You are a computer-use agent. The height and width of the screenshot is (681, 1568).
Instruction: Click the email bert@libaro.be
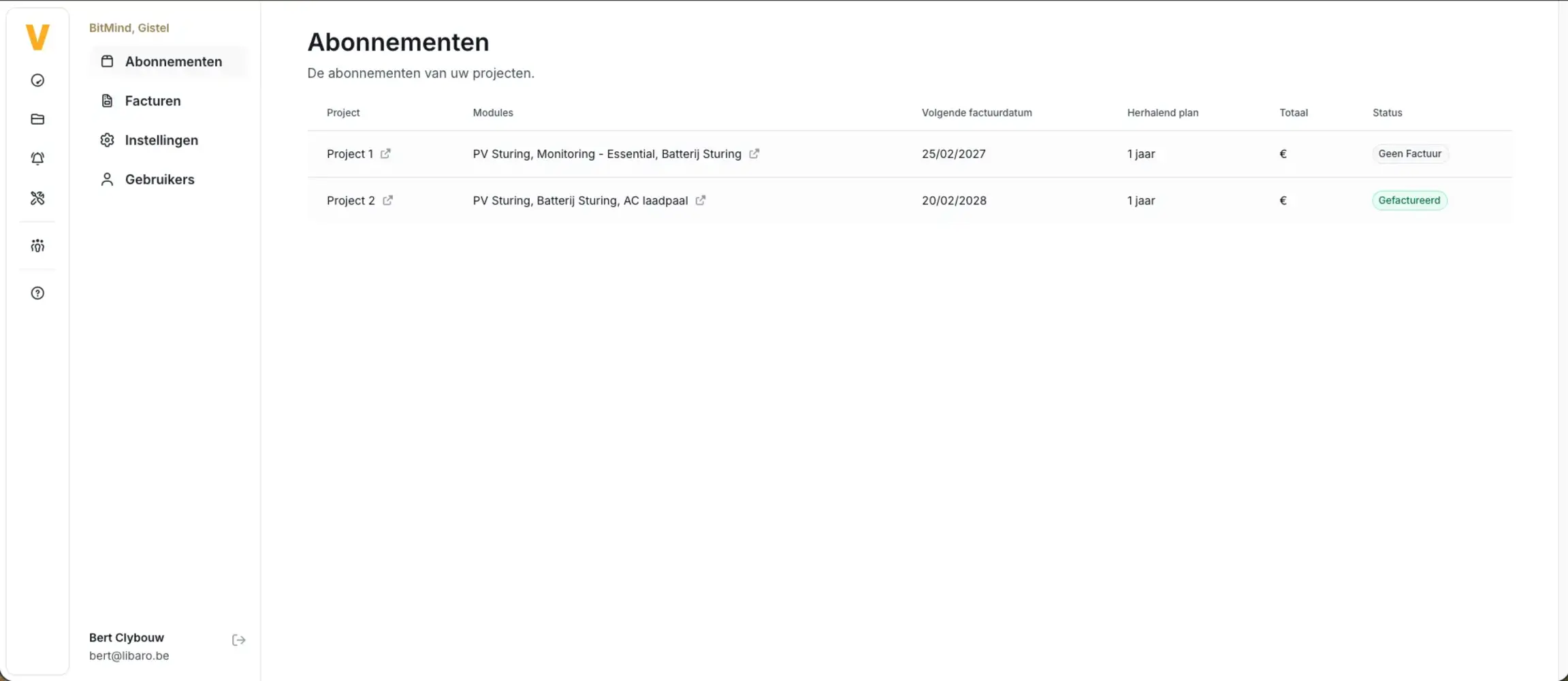(x=129, y=655)
